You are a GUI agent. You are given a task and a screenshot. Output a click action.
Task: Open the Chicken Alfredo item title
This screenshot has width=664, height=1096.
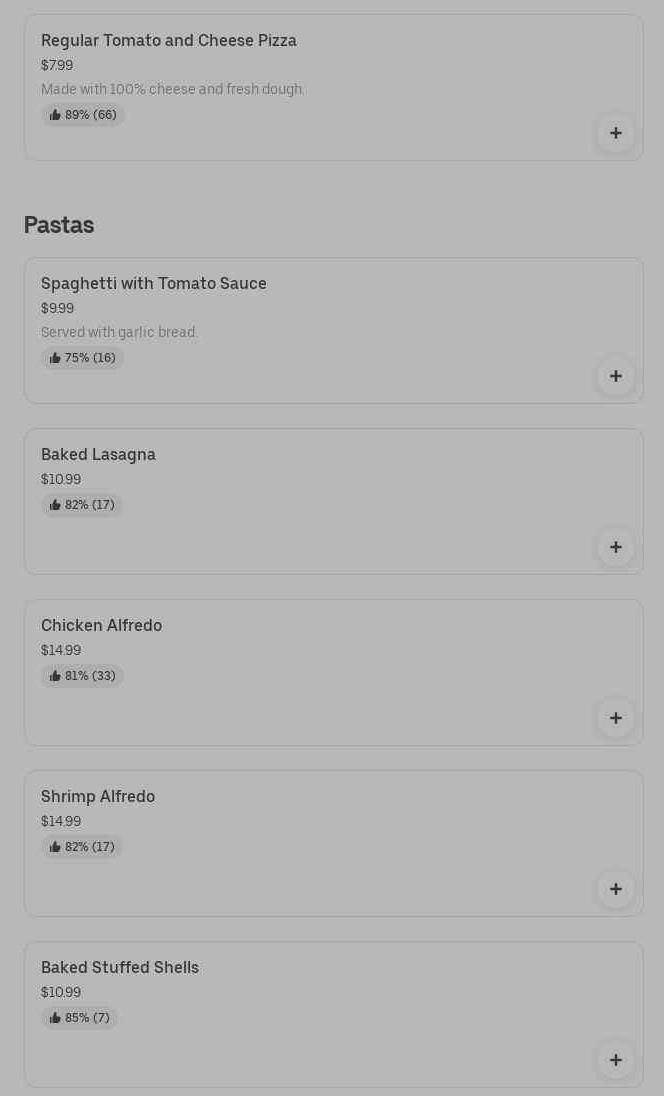coord(101,625)
